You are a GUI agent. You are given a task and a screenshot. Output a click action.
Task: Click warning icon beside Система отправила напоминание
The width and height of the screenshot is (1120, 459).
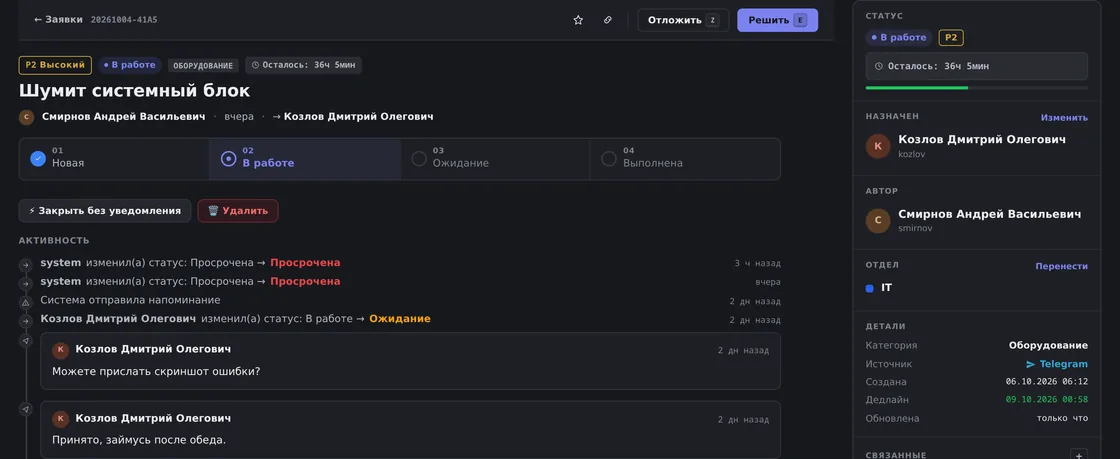point(26,302)
